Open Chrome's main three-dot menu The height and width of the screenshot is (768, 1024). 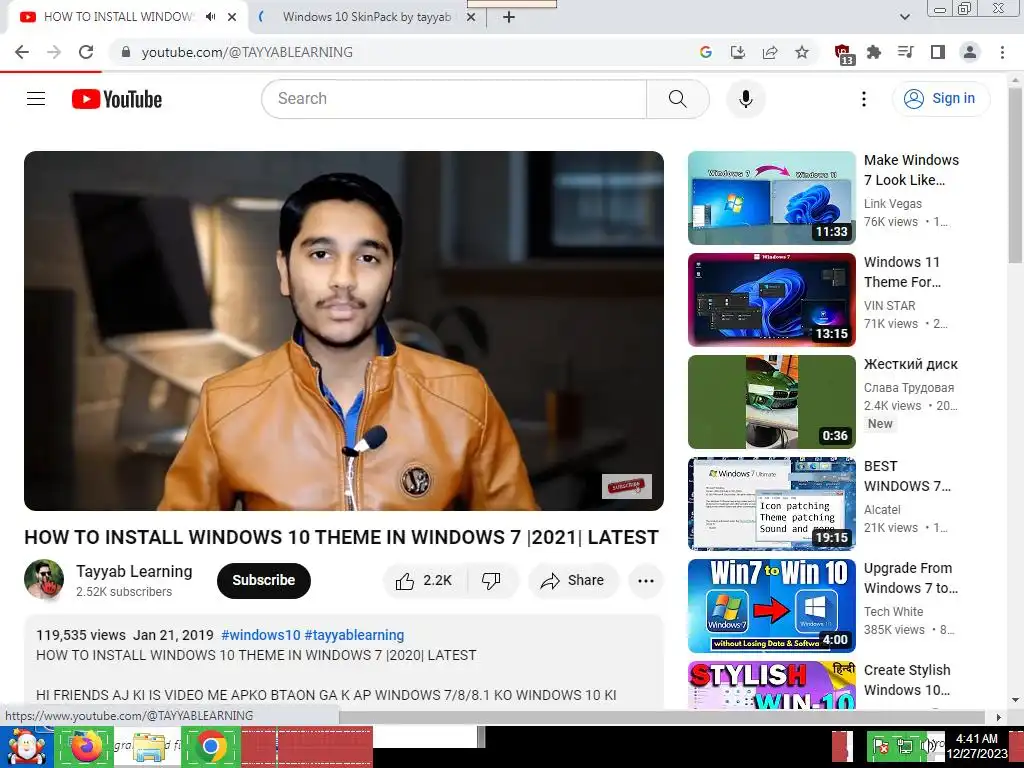(x=1002, y=52)
